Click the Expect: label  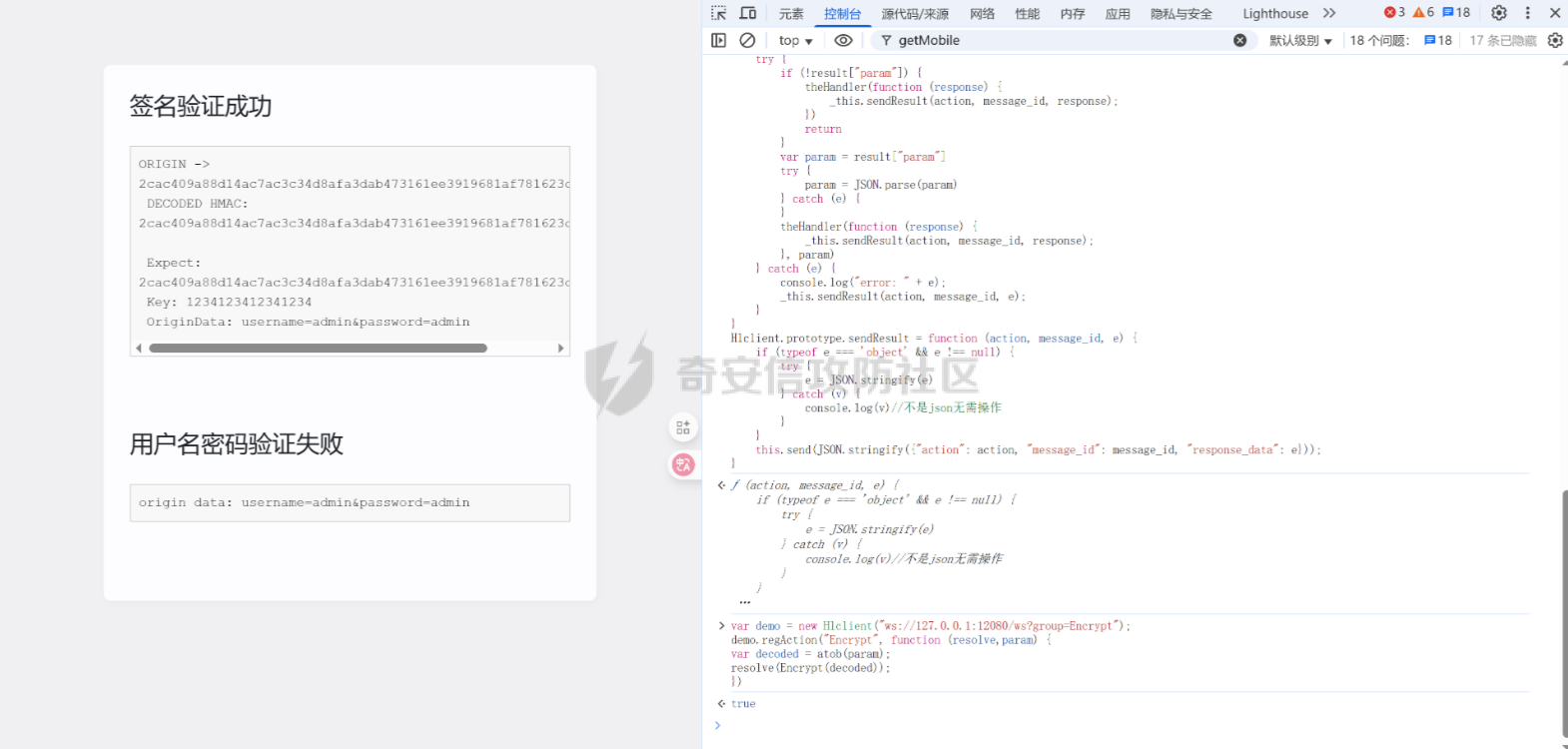click(174, 263)
